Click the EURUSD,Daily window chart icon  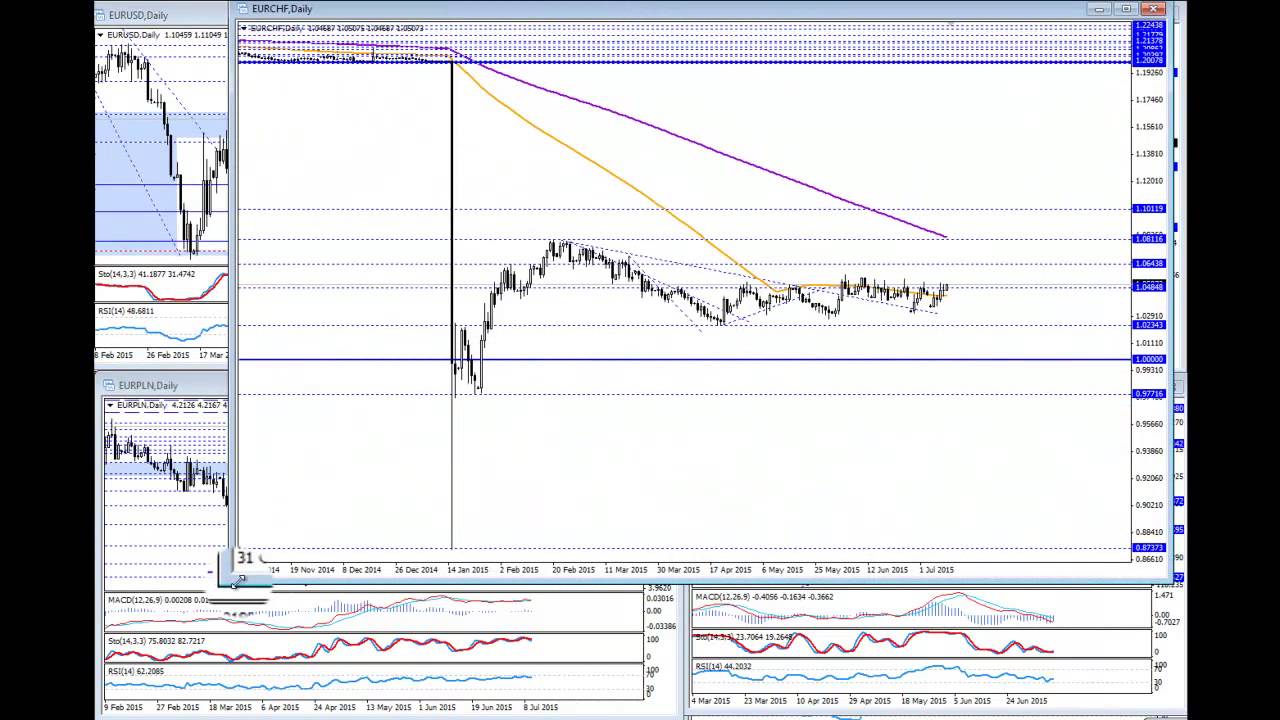[x=101, y=15]
